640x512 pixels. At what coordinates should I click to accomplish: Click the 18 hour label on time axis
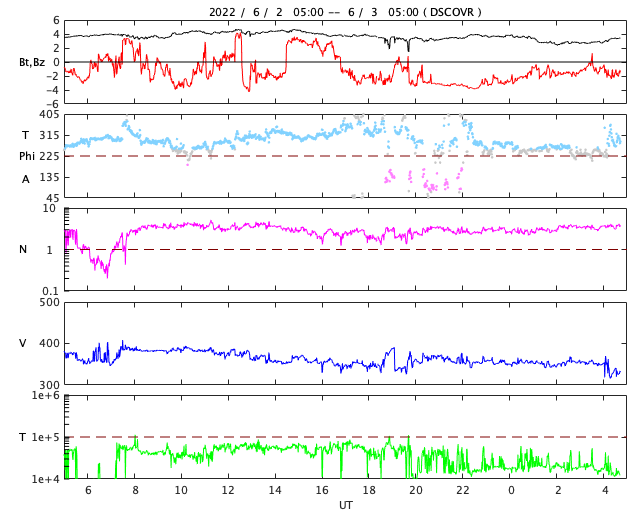click(369, 490)
